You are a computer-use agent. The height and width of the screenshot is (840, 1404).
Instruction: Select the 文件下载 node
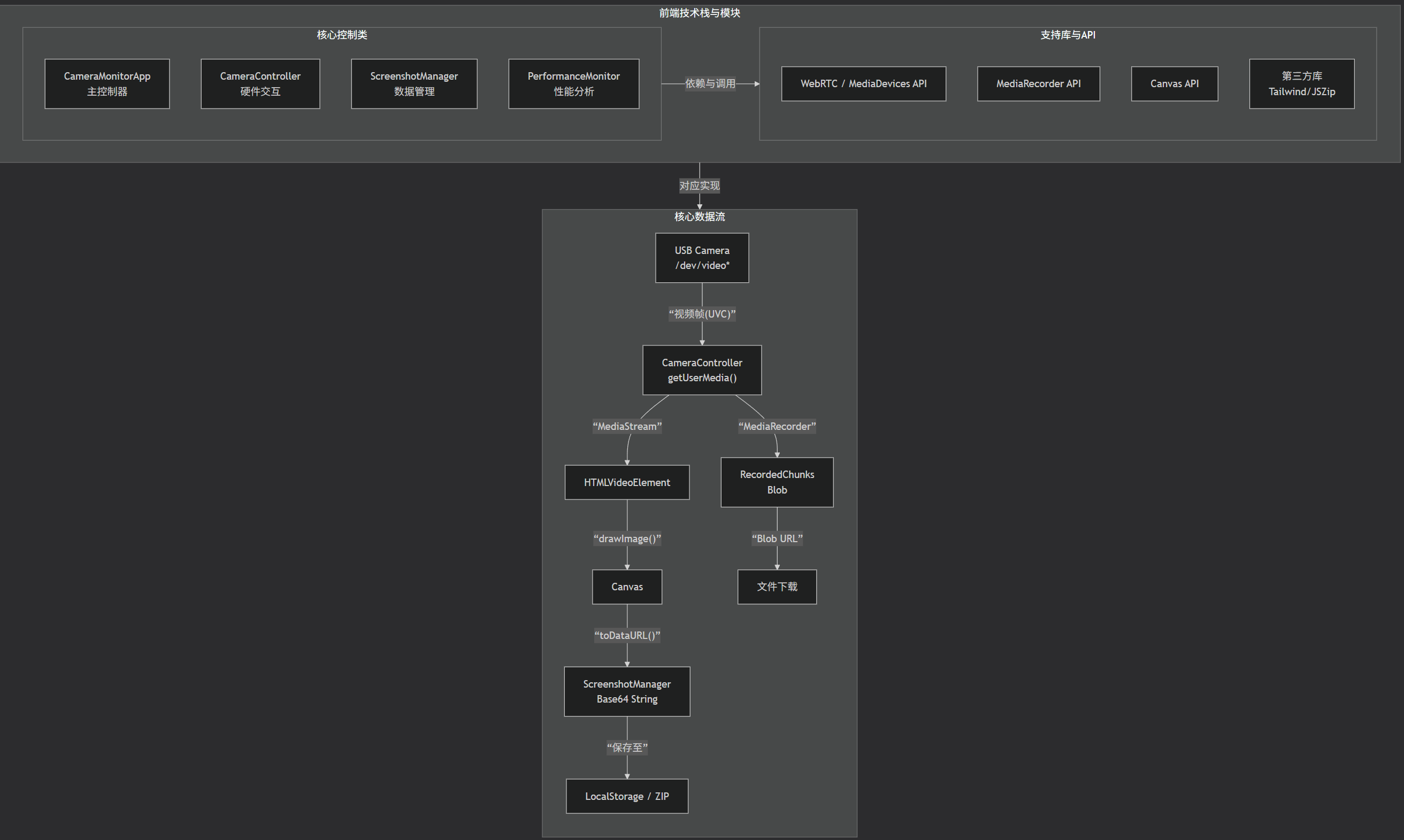[x=777, y=587]
